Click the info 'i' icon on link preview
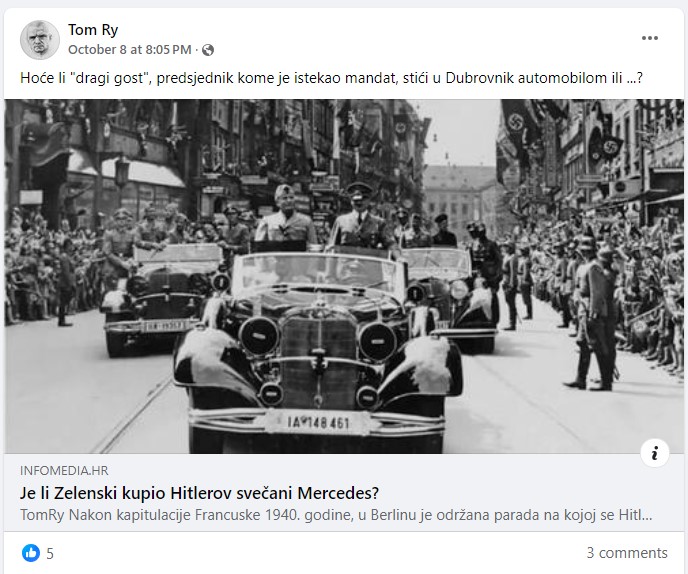The width and height of the screenshot is (688, 574). [655, 452]
